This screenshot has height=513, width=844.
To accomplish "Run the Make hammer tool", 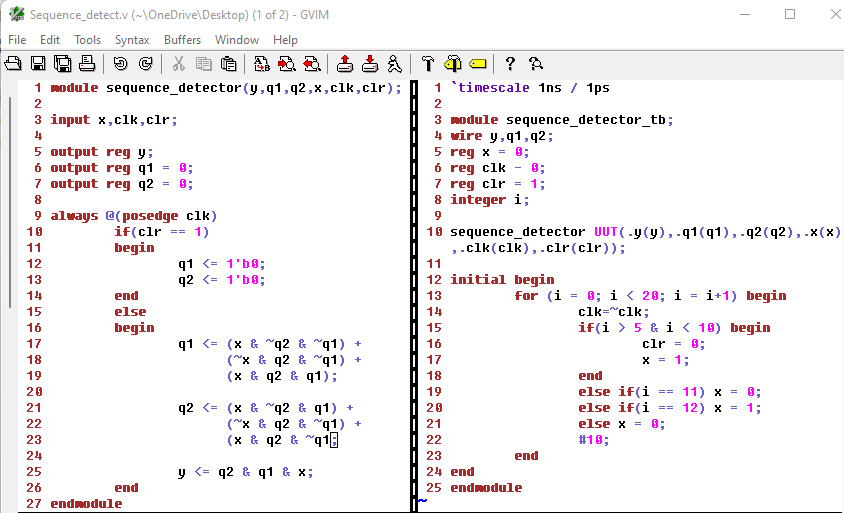I will click(x=428, y=64).
